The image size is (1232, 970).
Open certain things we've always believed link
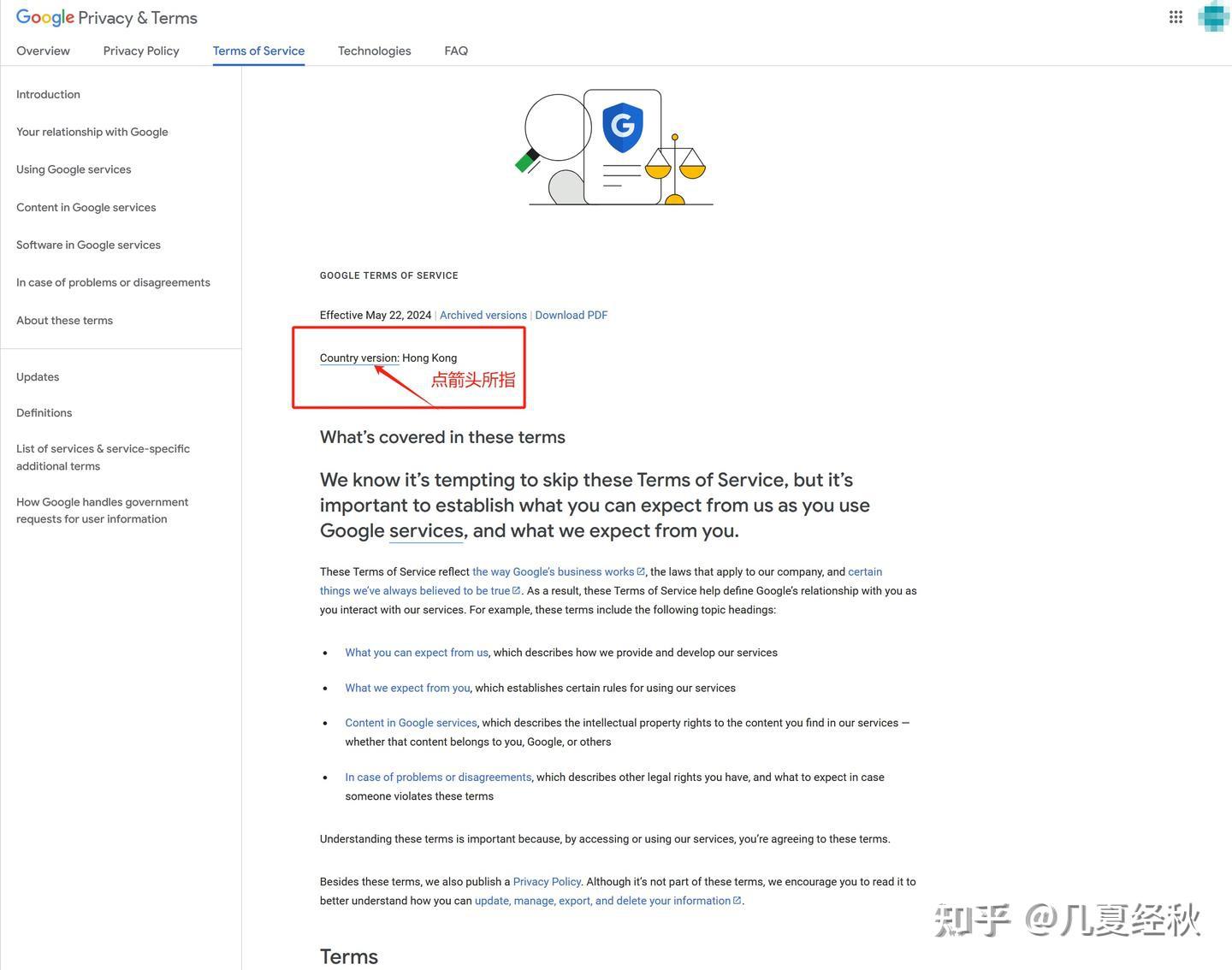[x=601, y=581]
